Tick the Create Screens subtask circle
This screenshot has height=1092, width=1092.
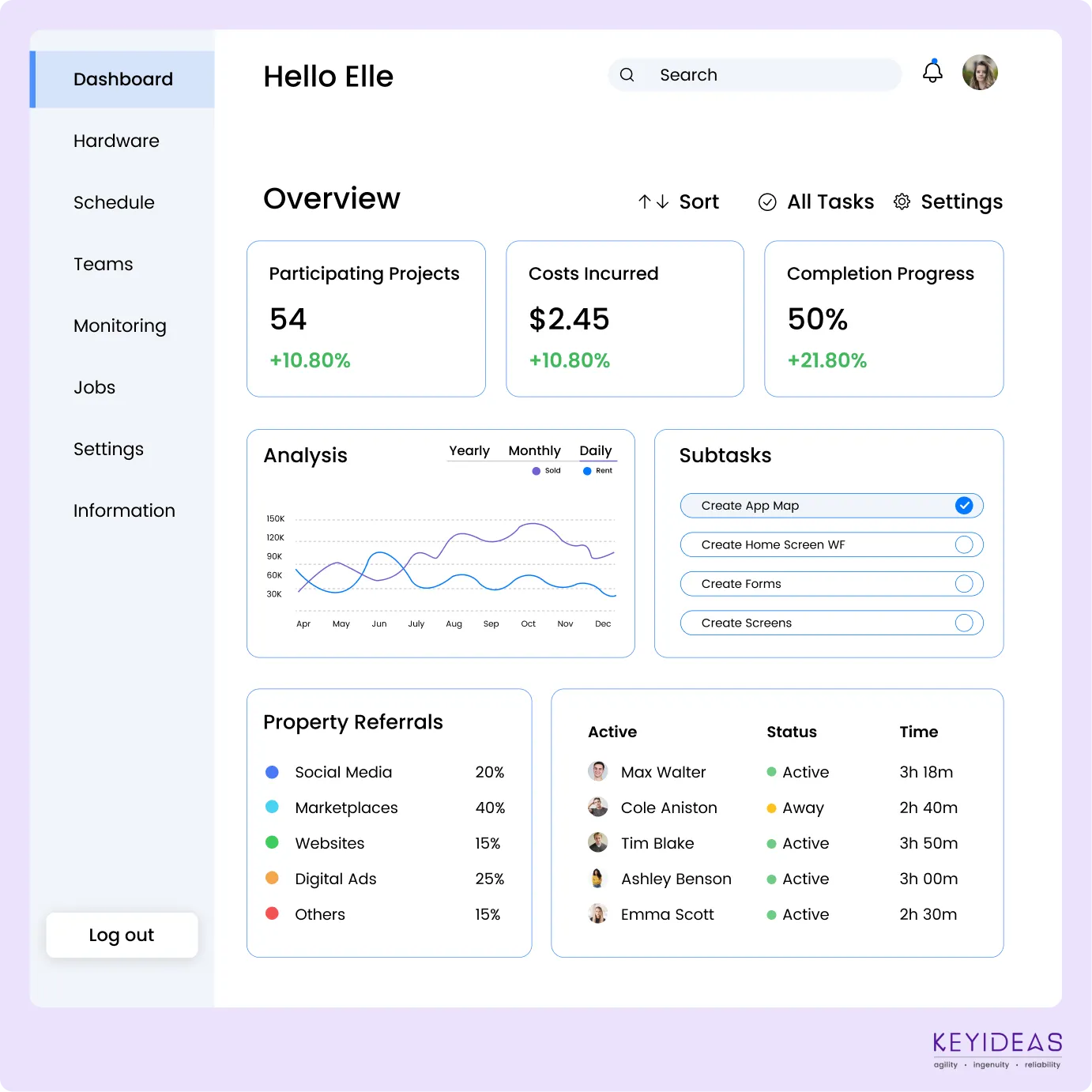tap(964, 623)
